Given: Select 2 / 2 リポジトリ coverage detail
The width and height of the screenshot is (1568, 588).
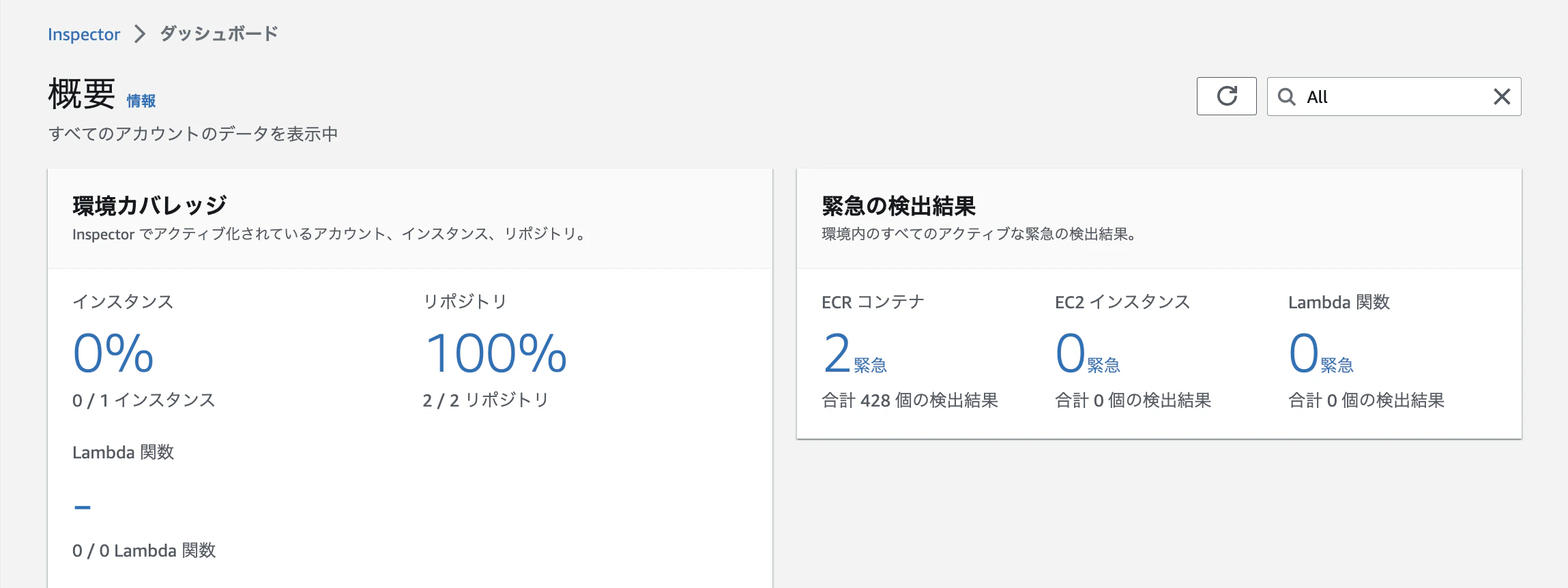Looking at the screenshot, I should click(x=487, y=401).
